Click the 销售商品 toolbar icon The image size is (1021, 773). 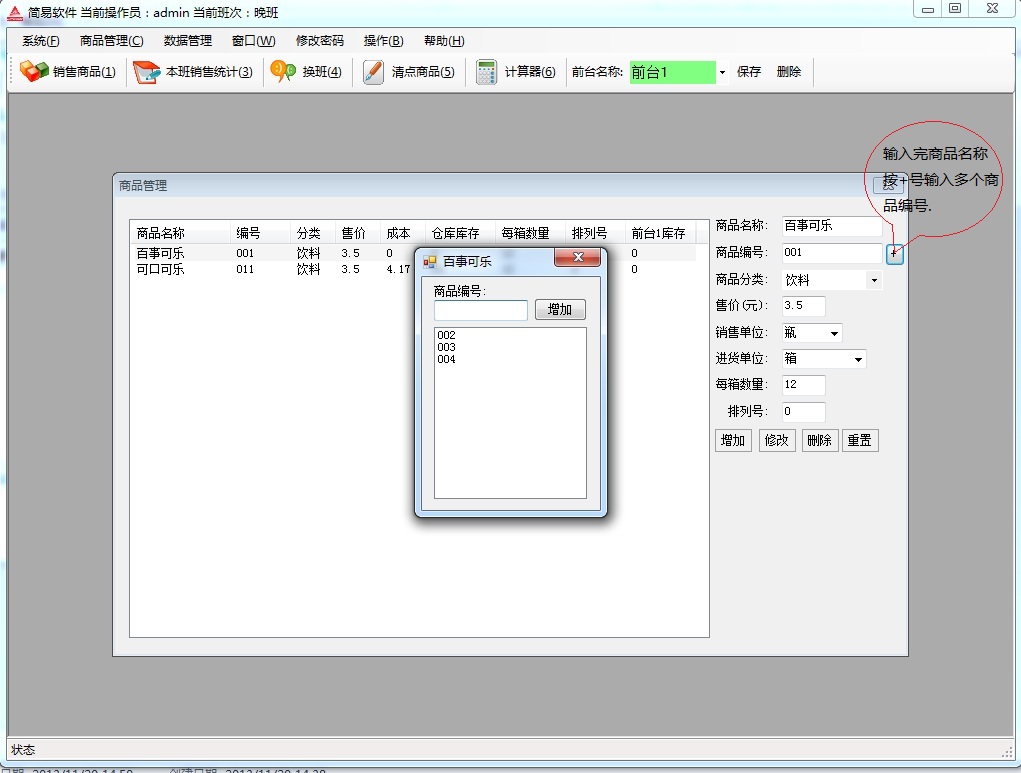(35, 72)
